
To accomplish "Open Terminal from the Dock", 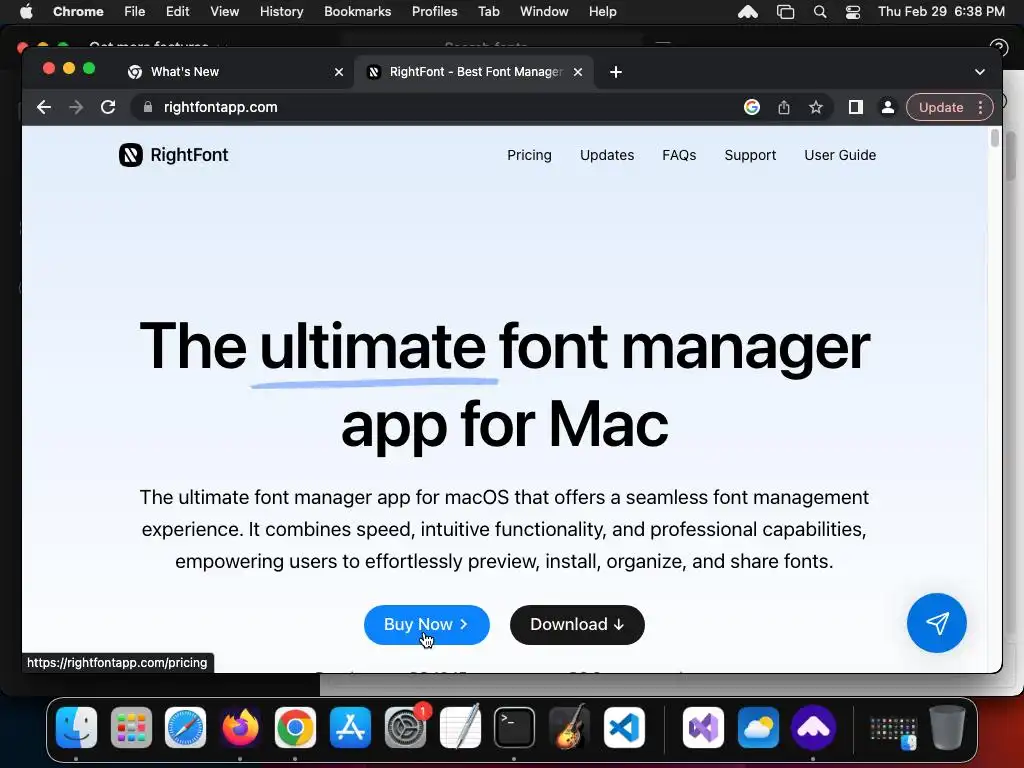I will 515,728.
